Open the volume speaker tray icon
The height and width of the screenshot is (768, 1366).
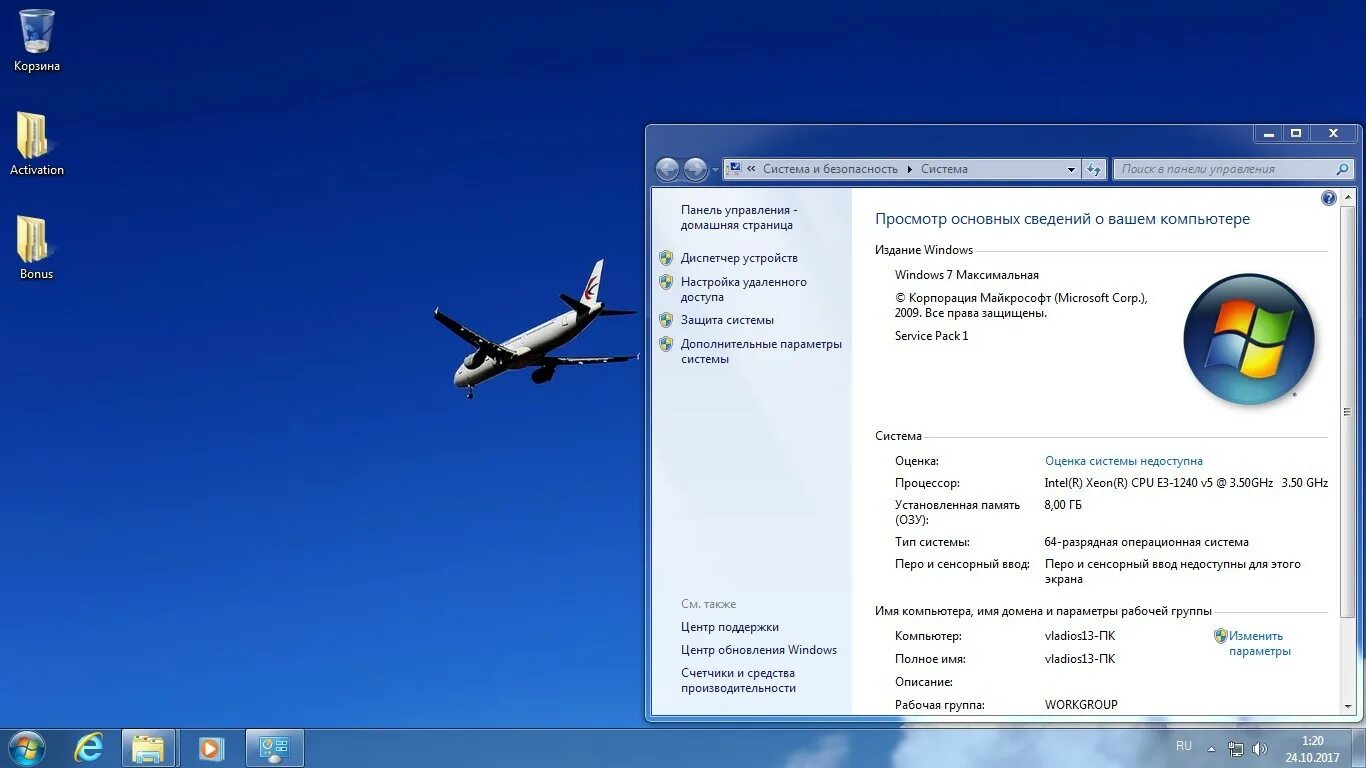1260,748
